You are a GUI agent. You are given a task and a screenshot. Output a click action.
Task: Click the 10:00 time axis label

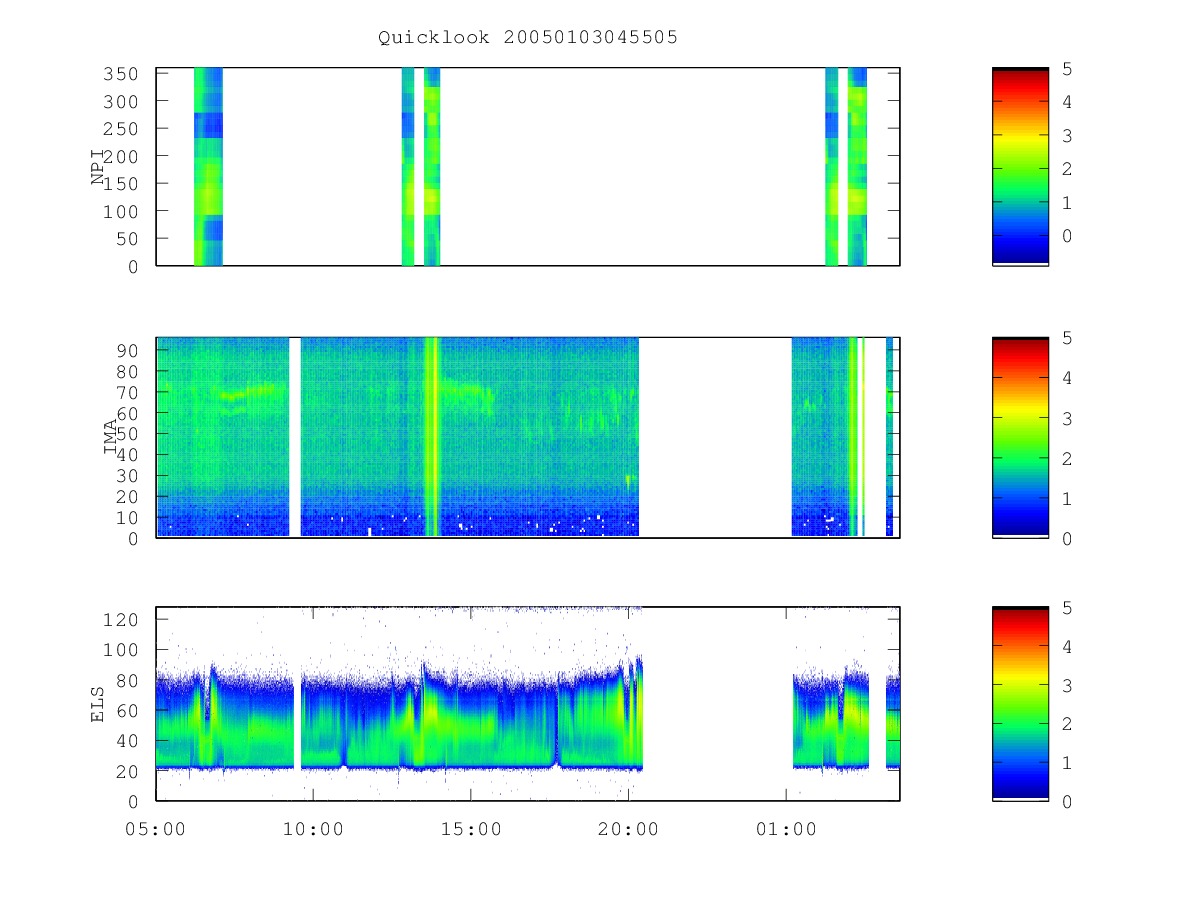coord(314,829)
